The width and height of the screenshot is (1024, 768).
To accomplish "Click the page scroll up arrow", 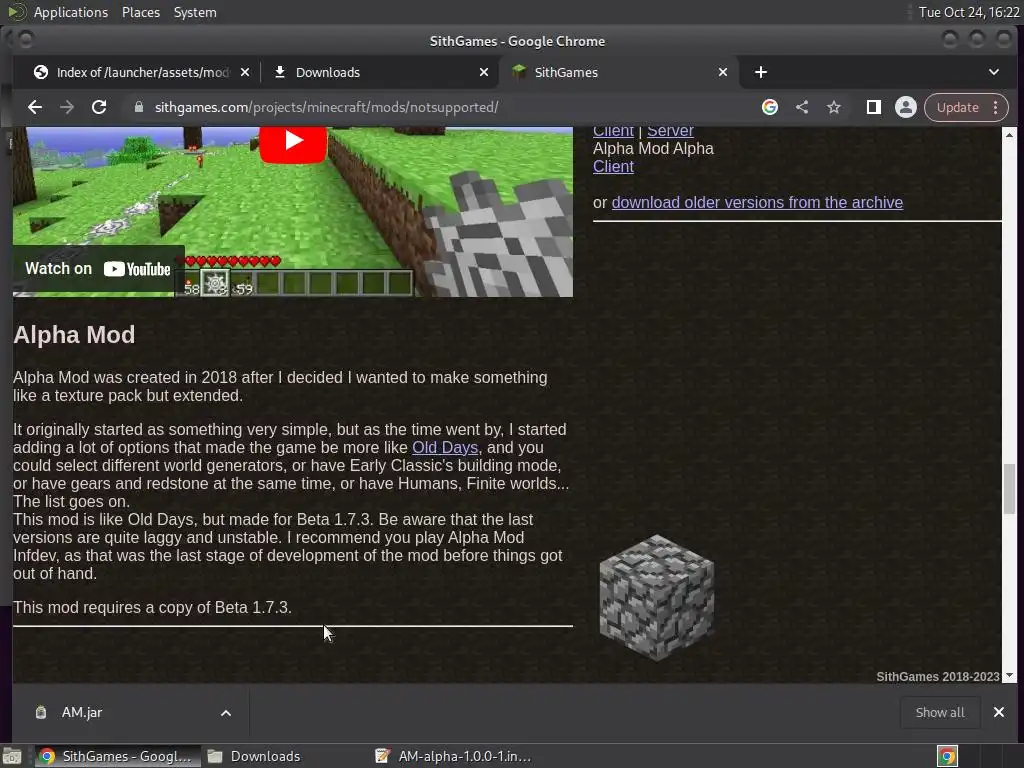I will click(1009, 135).
